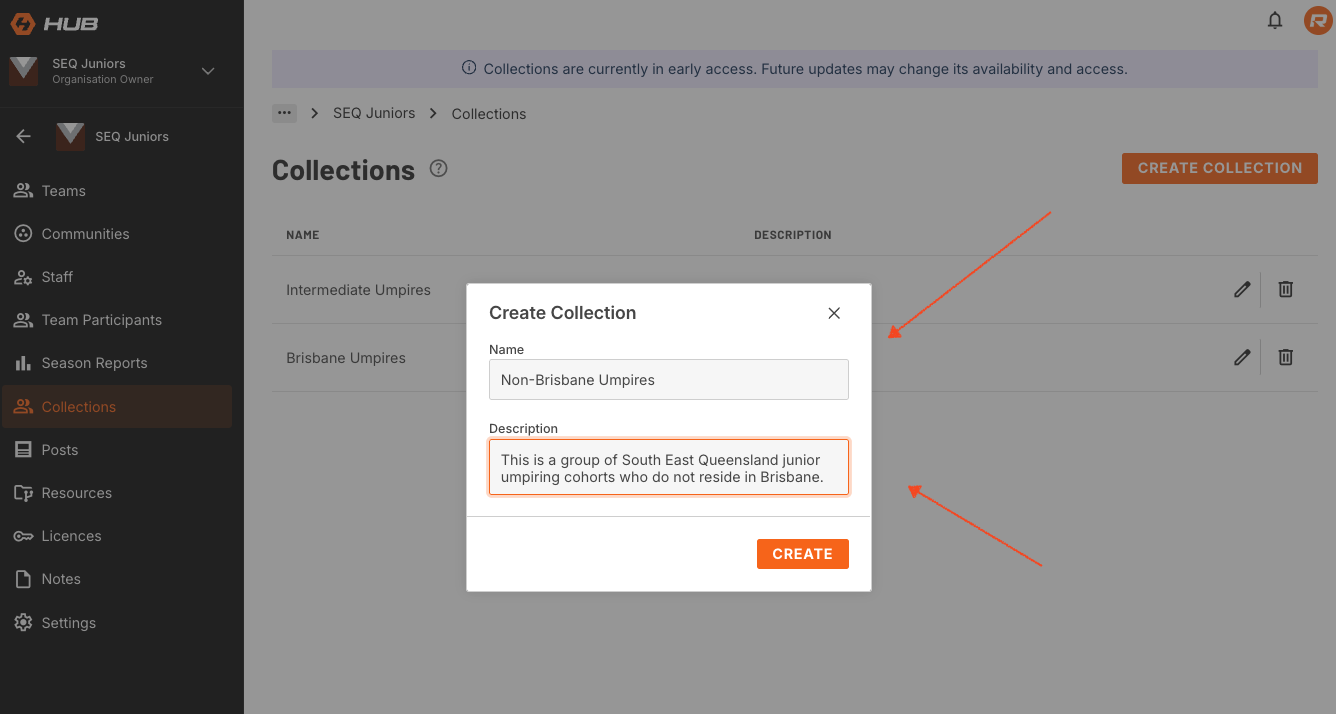Image resolution: width=1336 pixels, height=714 pixels.
Task: Close the Create Collection dialog
Action: point(834,313)
